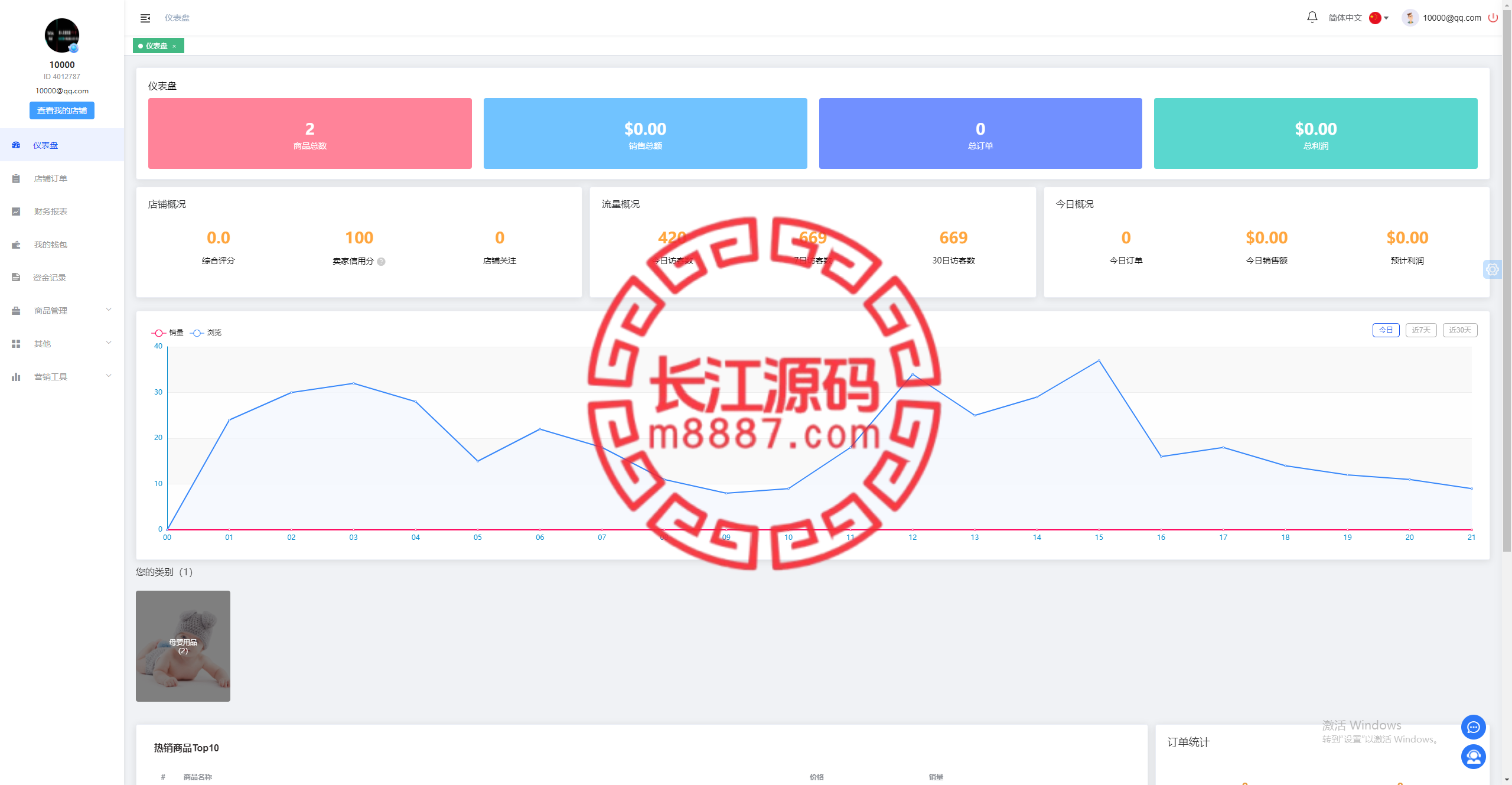1512x785 pixels.
Task: Toggle the 浏览 legend series
Action: point(206,333)
